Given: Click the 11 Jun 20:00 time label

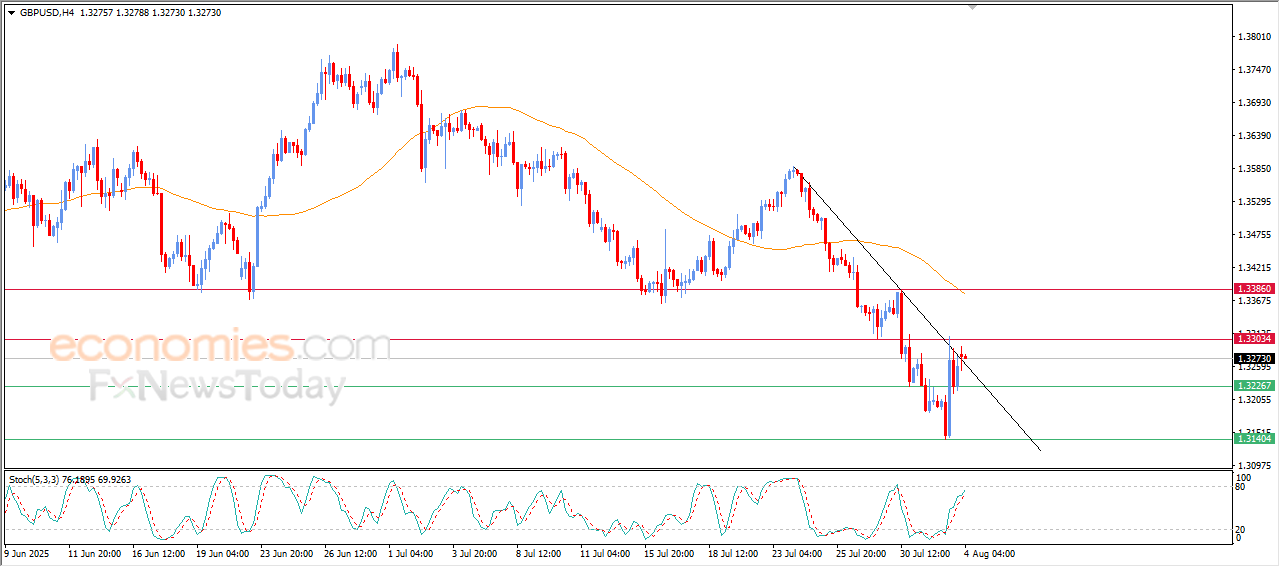Looking at the screenshot, I should tap(94, 552).
